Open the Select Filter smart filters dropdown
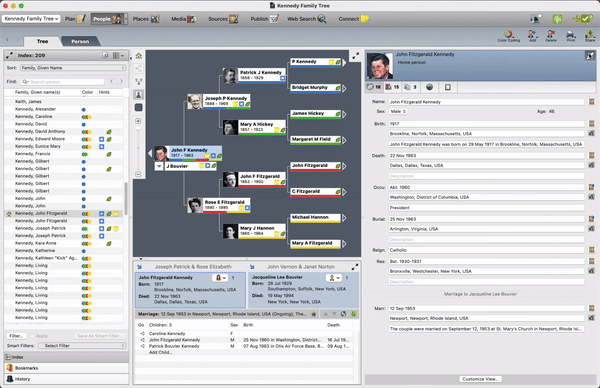600x388 pixels. pyautogui.click(x=82, y=346)
